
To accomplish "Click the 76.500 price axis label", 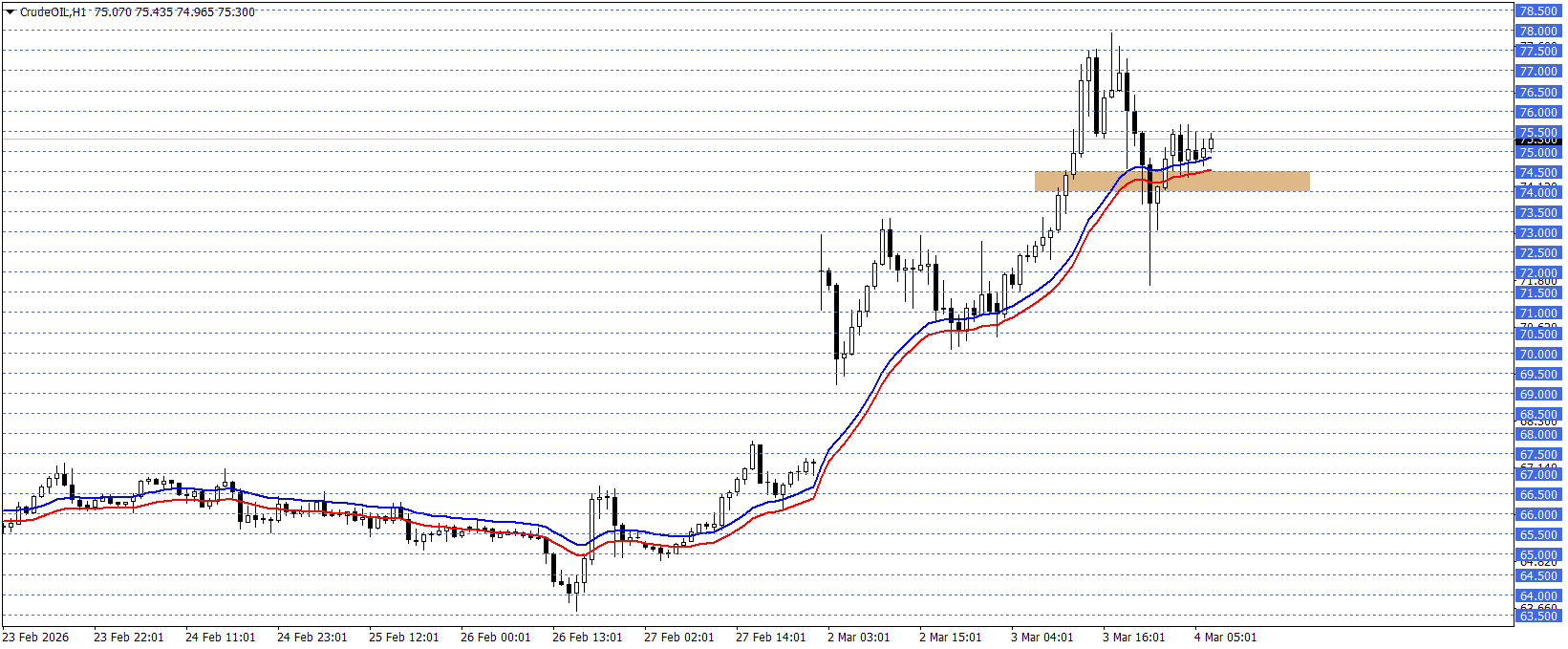I will coord(1538,93).
